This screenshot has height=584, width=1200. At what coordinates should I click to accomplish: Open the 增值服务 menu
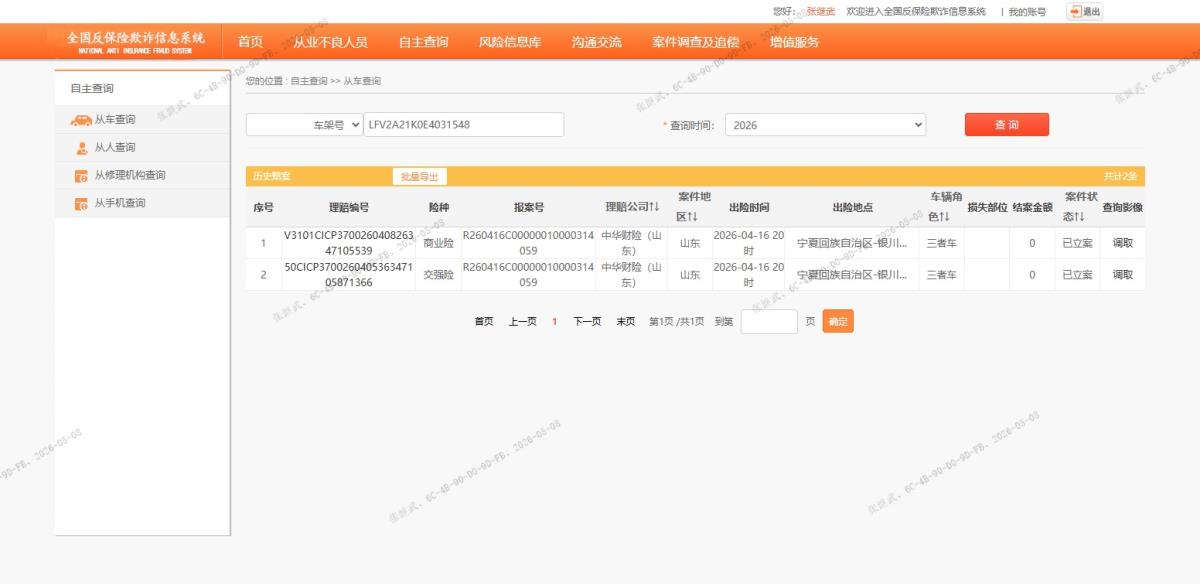point(795,42)
